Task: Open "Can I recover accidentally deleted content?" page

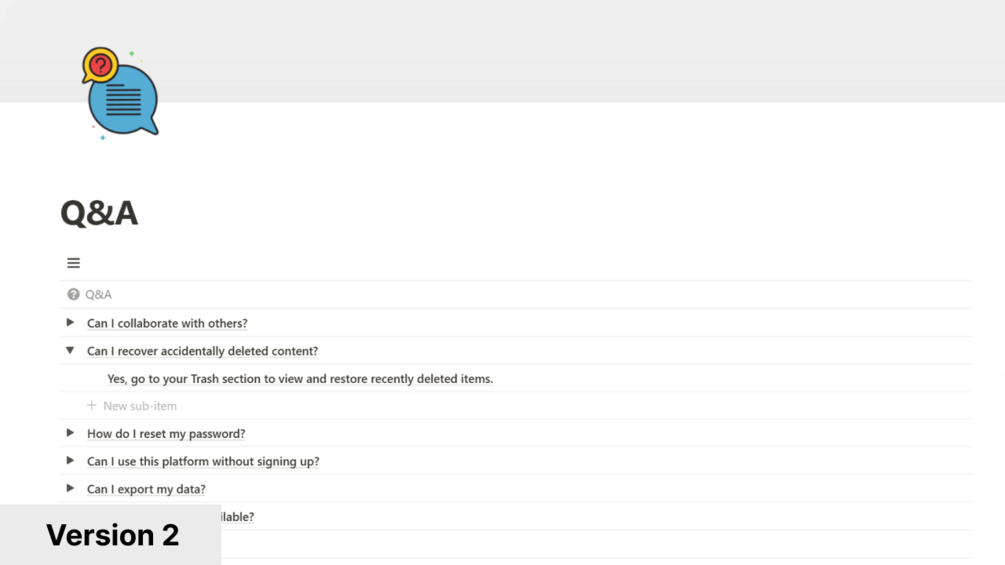Action: 202,352
